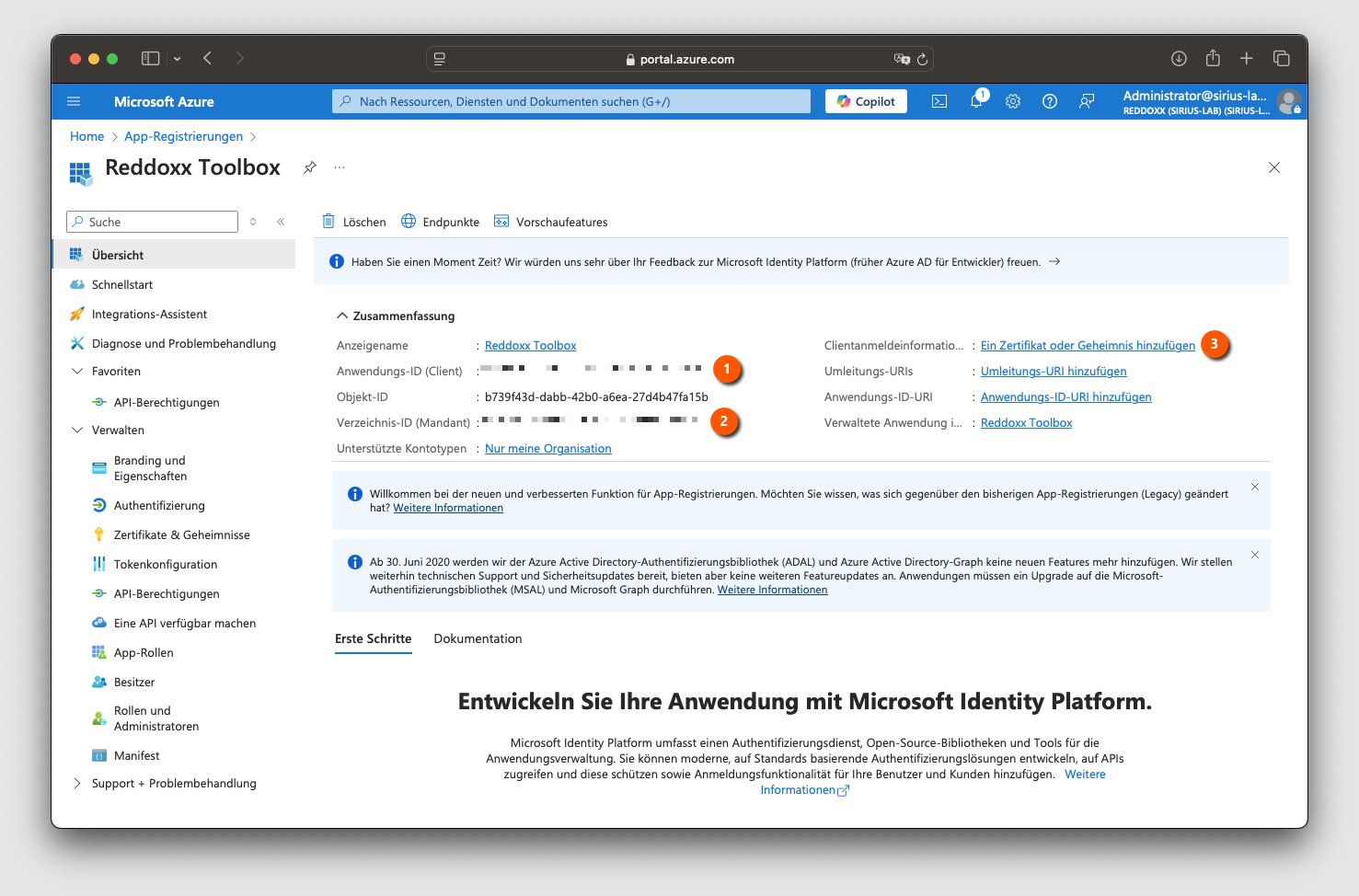Open portal settings gear
Image resolution: width=1359 pixels, height=896 pixels.
(x=1013, y=101)
